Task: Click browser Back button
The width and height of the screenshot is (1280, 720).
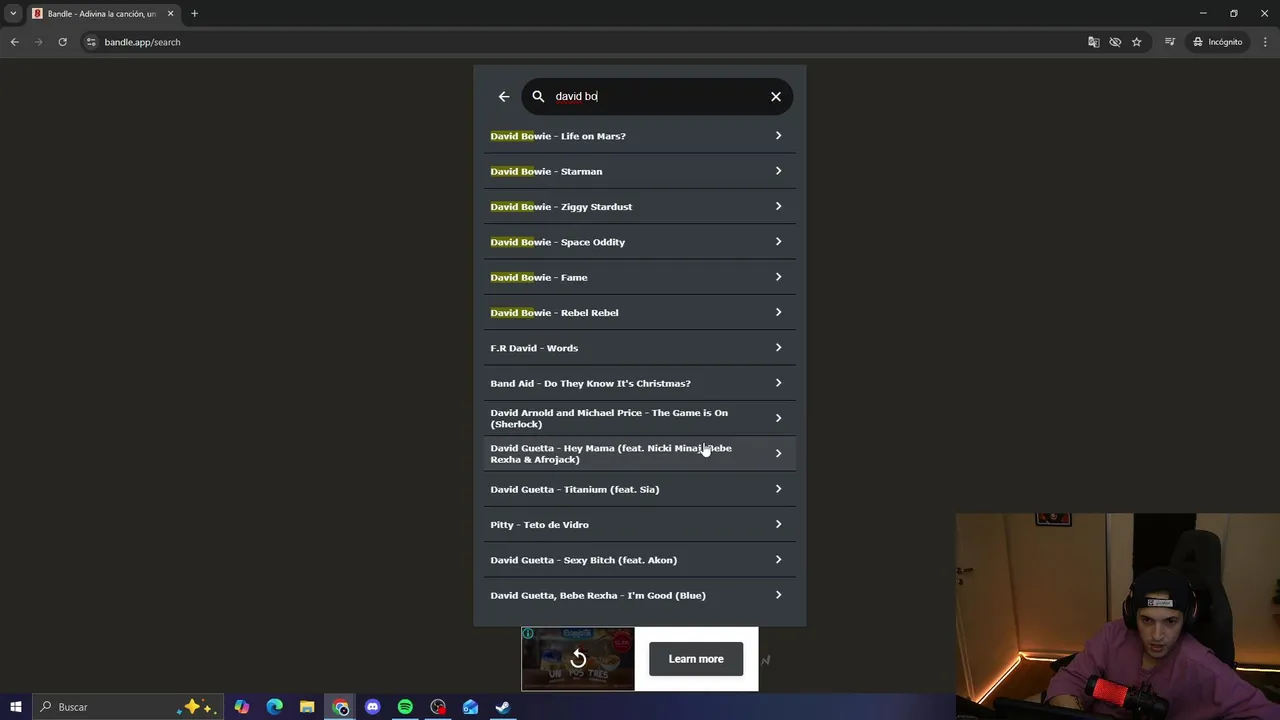Action: point(14,42)
